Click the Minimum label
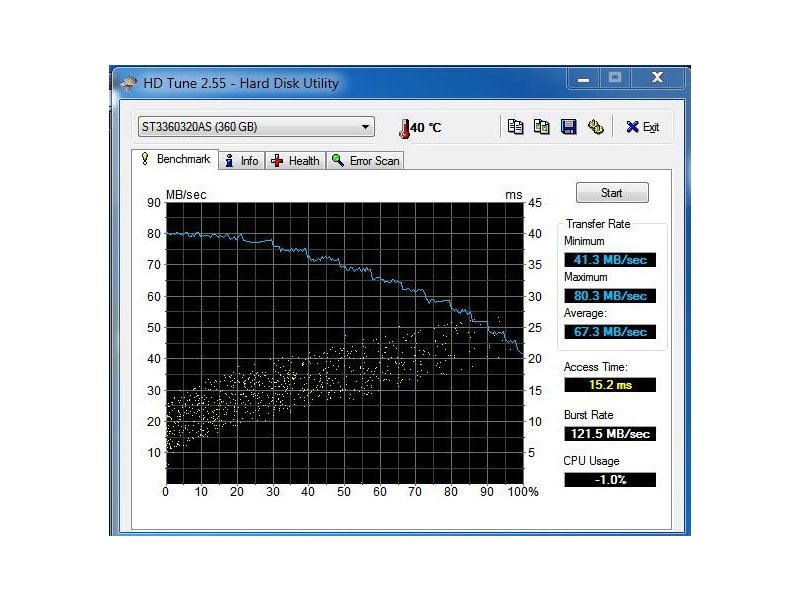The height and width of the screenshot is (600, 800). point(584,241)
